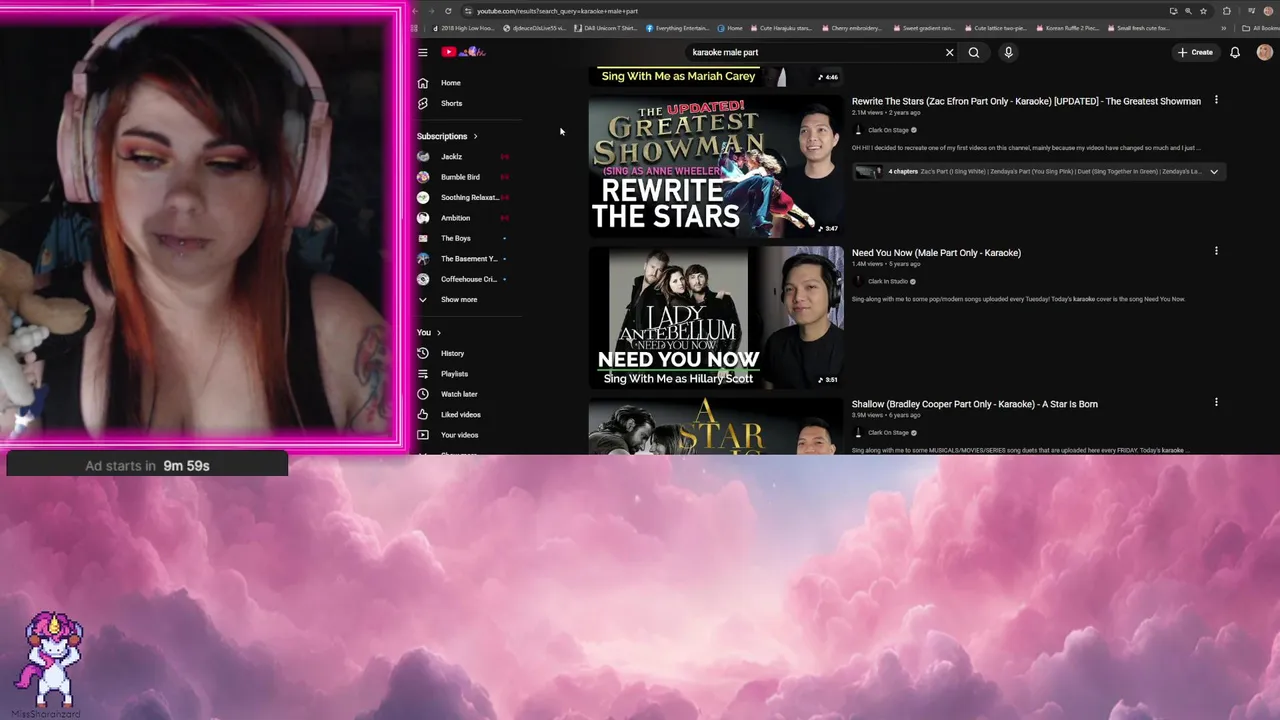1280x720 pixels.
Task: Open the YouTube hamburger guide menu
Action: click(x=423, y=52)
